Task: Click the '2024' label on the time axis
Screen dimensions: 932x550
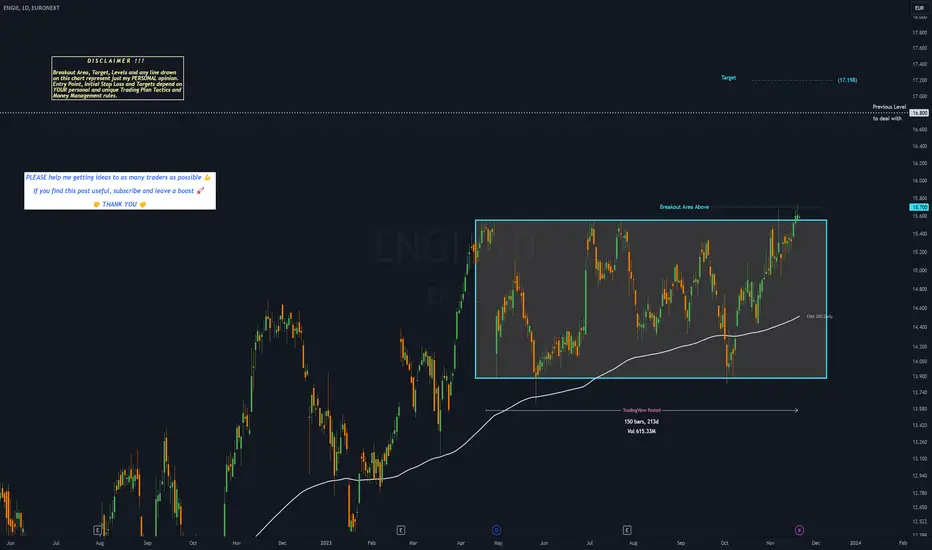Action: point(855,543)
